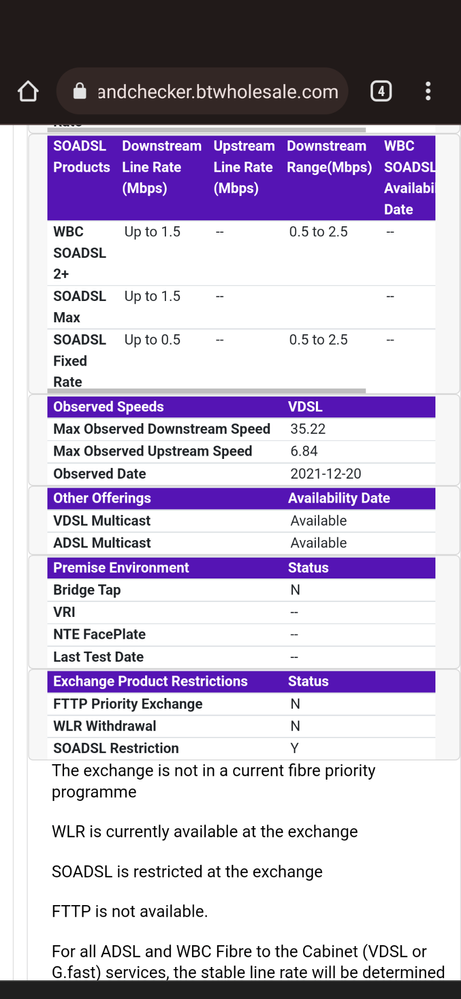Viewport: 461px width, 999px height.
Task: Select the Premise Environment header
Action: point(121,568)
